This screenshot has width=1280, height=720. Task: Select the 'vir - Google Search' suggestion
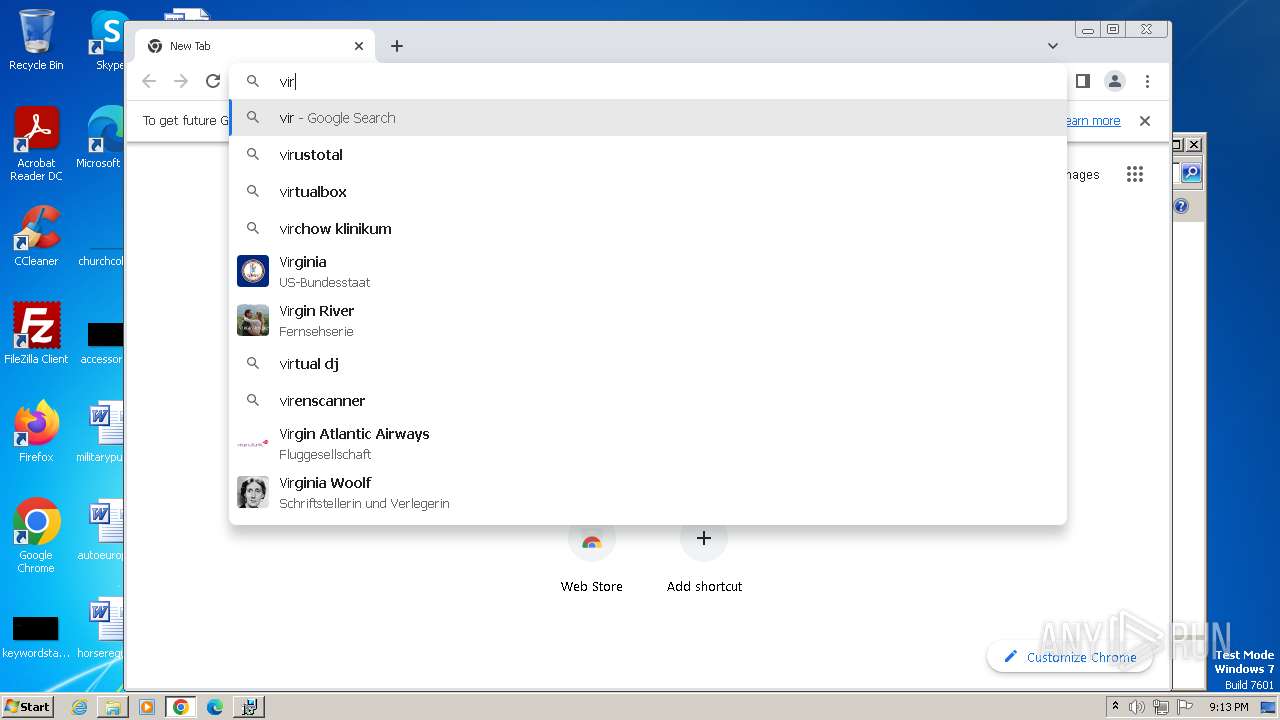point(648,118)
